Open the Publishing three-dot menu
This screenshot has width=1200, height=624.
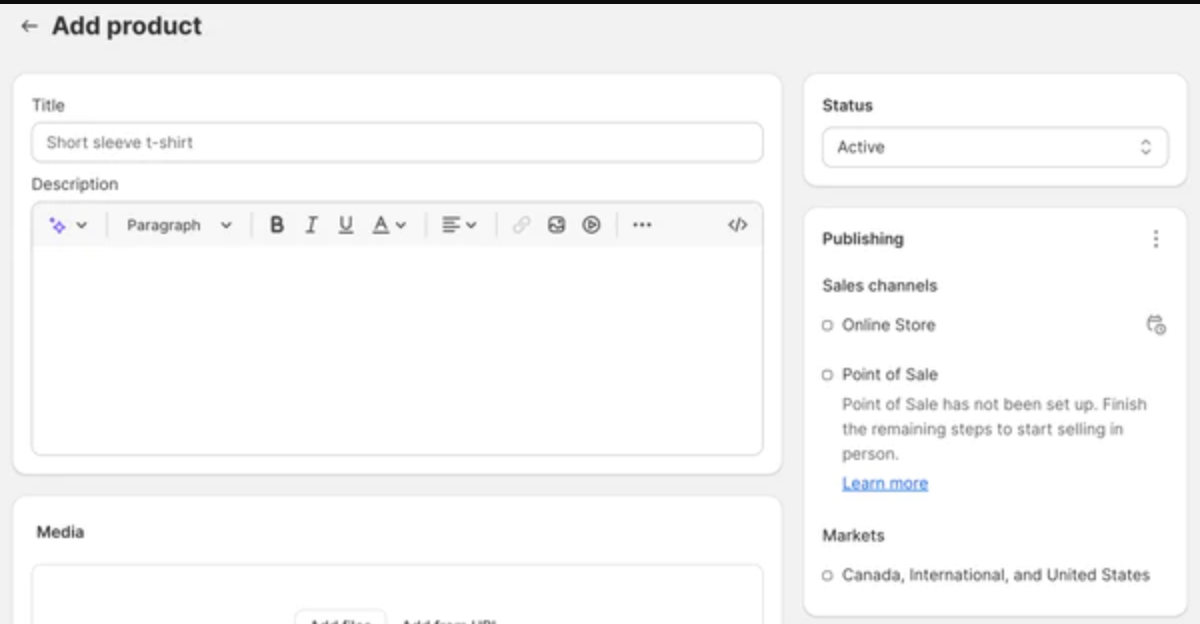pos(1156,239)
